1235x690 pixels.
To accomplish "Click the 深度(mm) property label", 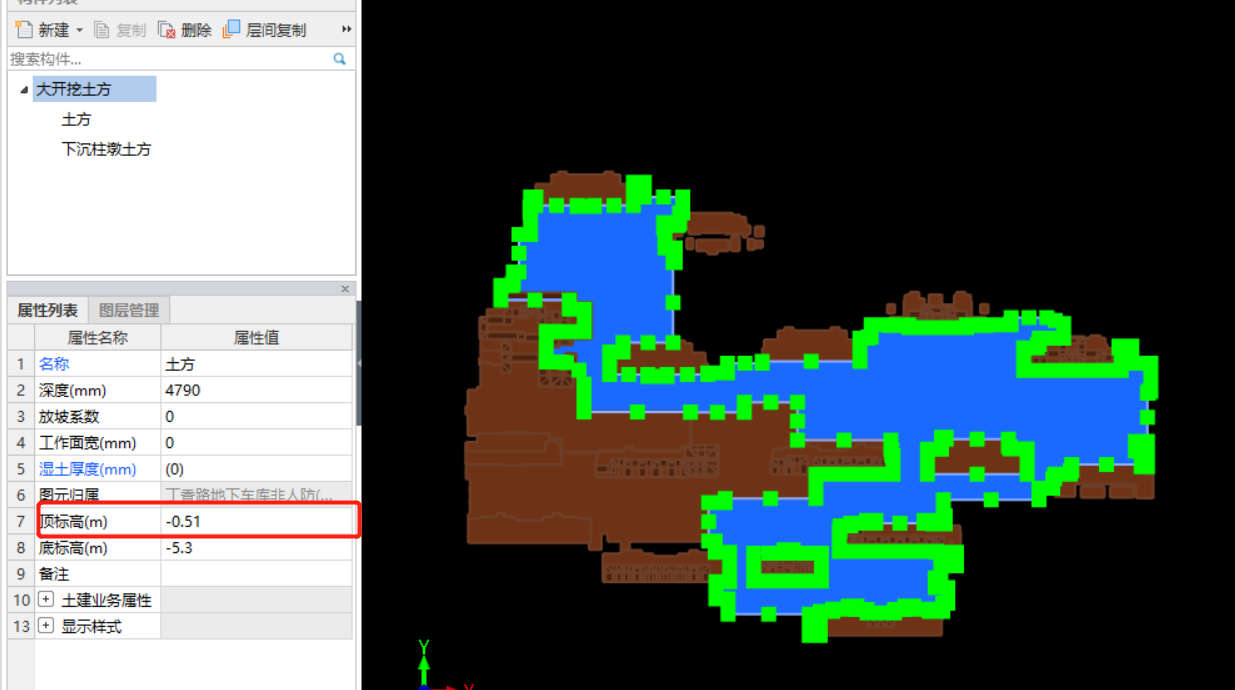I will coord(72,390).
